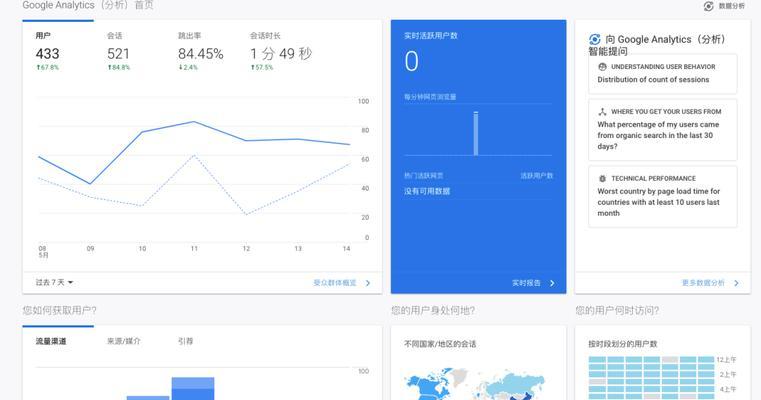This screenshot has height=400, width=761.
Task: Click the chevron beside 实时报告
Action: click(552, 283)
